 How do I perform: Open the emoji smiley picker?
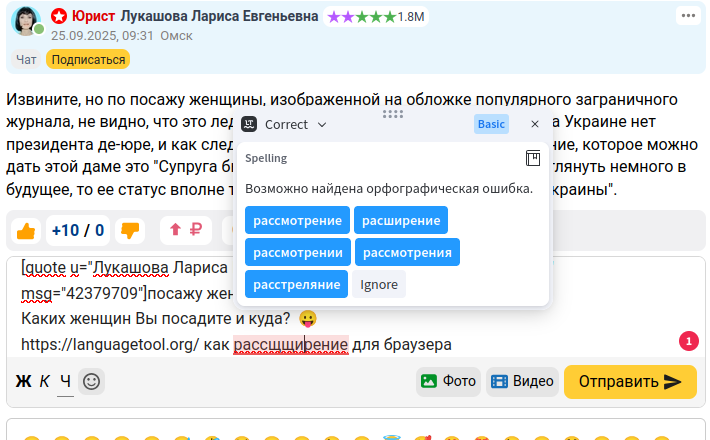[92, 381]
